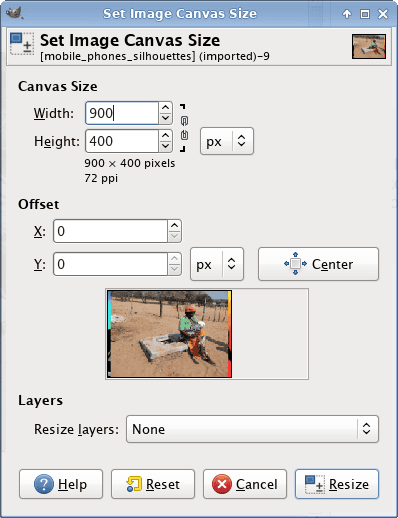Roll up window with title bar arrow
Image resolution: width=398 pixels, height=518 pixels.
[347, 14]
